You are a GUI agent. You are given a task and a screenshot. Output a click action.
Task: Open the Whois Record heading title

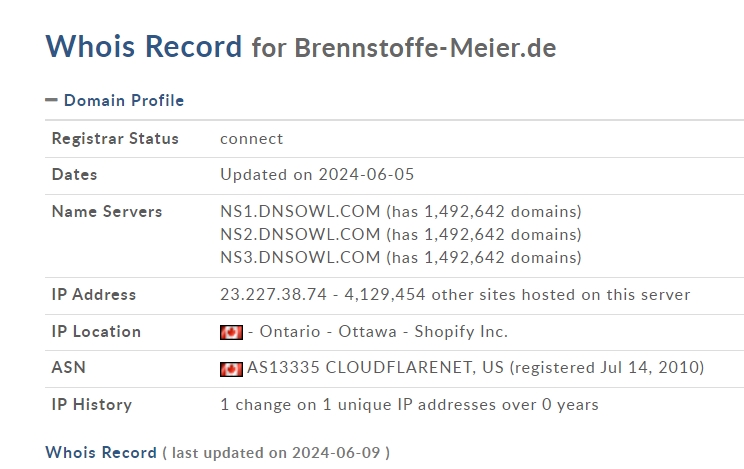pyautogui.click(x=144, y=46)
